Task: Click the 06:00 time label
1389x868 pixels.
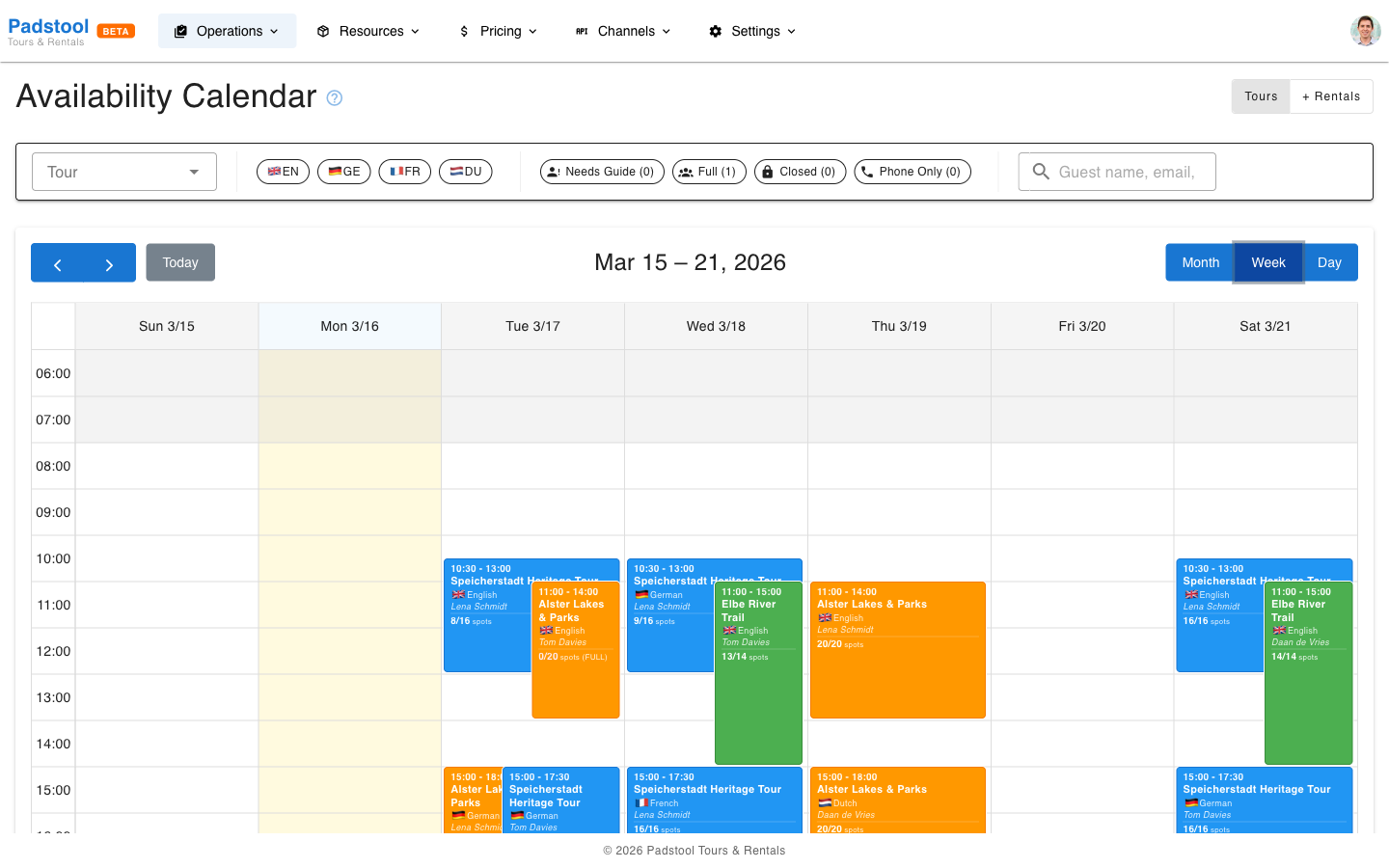Action: pos(53,373)
